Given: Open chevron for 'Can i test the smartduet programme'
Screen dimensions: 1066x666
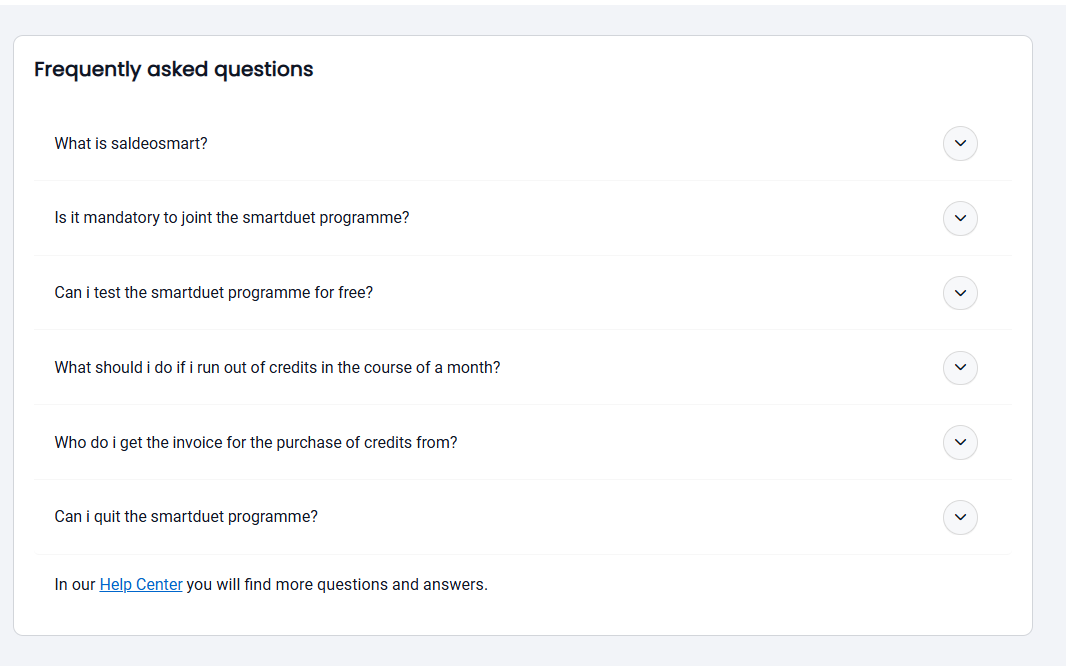Looking at the screenshot, I should point(960,293).
